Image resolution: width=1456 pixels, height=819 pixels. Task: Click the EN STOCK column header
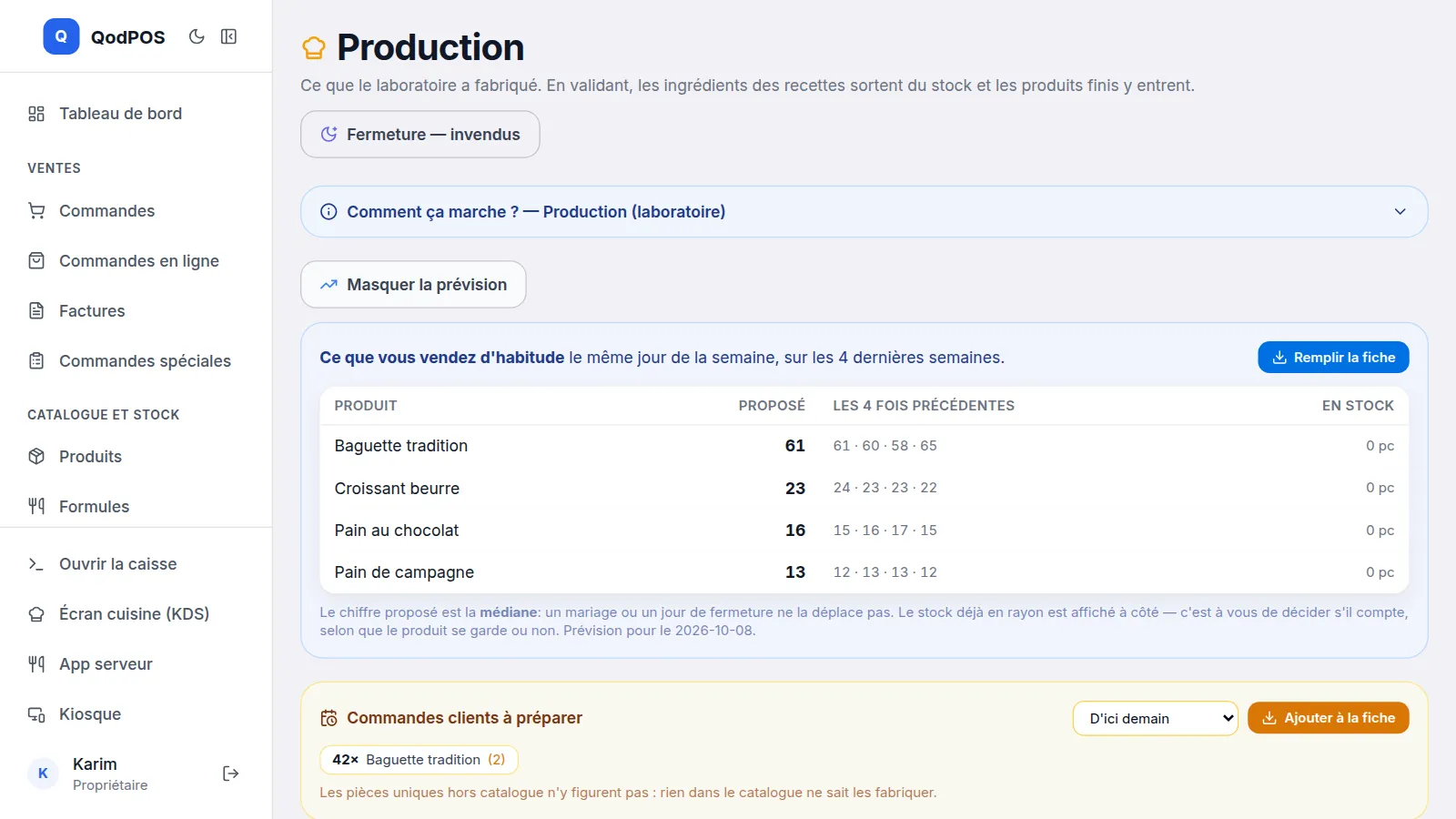(x=1358, y=406)
